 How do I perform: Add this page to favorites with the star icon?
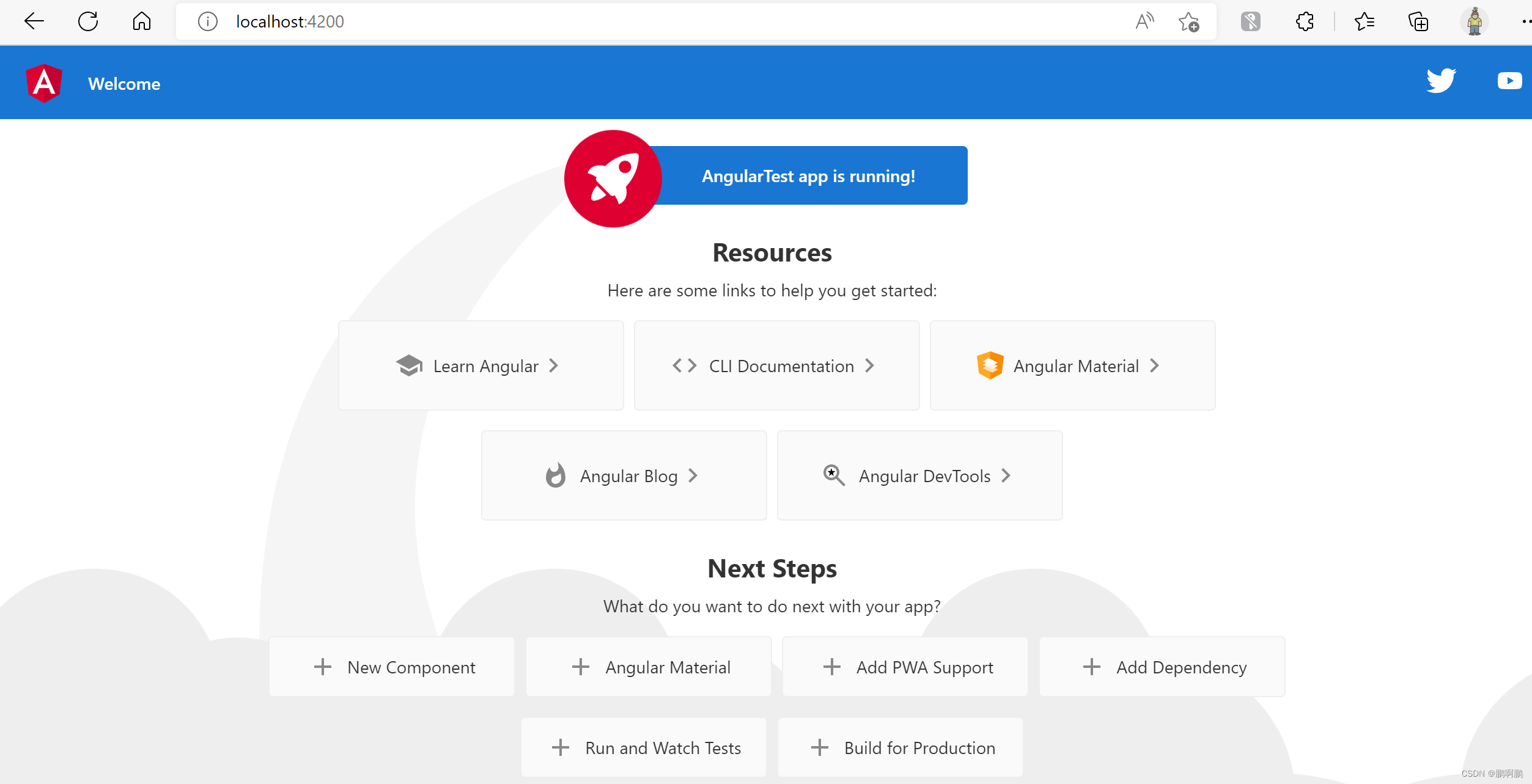tap(1188, 21)
